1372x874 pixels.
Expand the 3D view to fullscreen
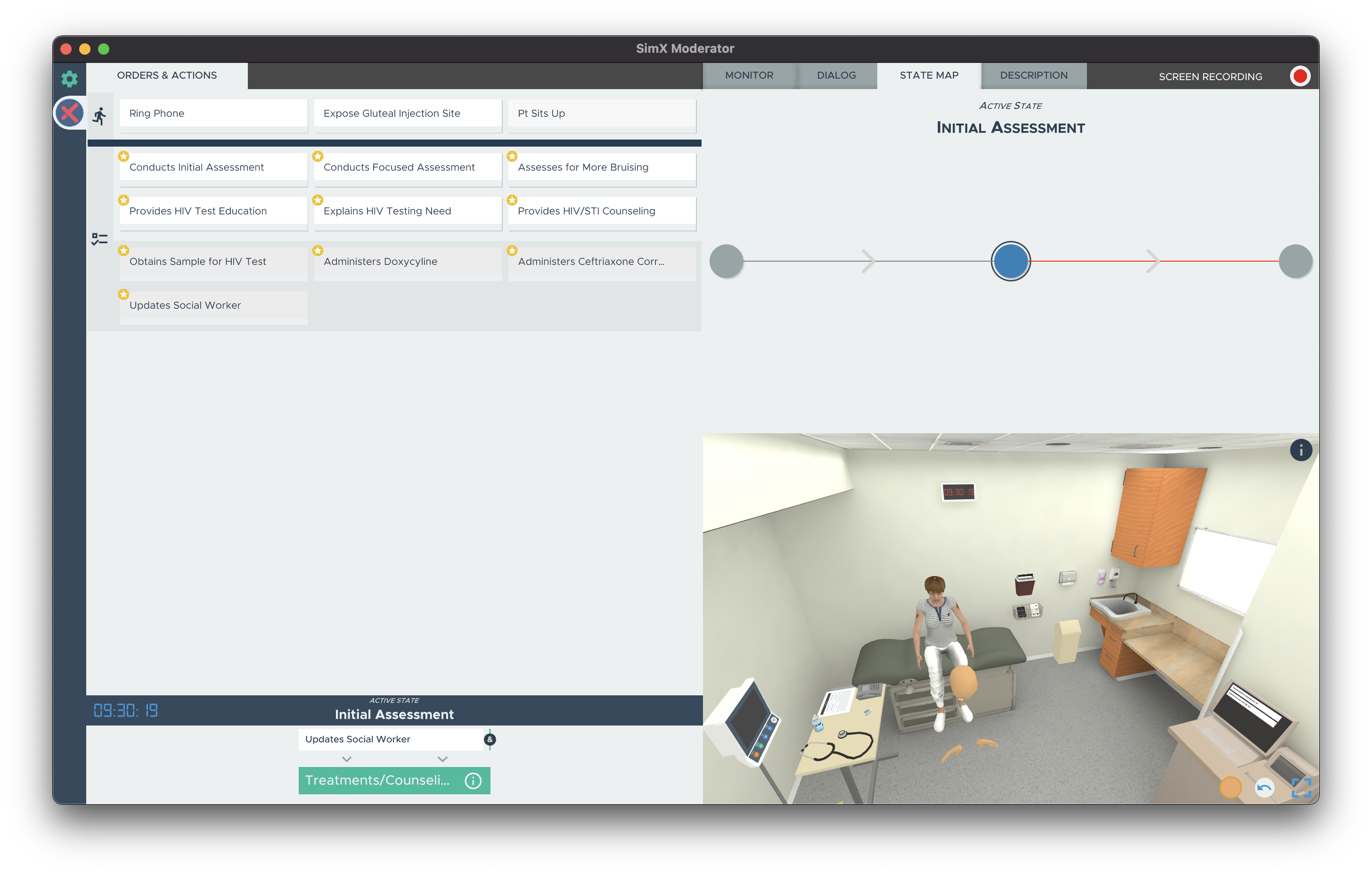[1301, 788]
